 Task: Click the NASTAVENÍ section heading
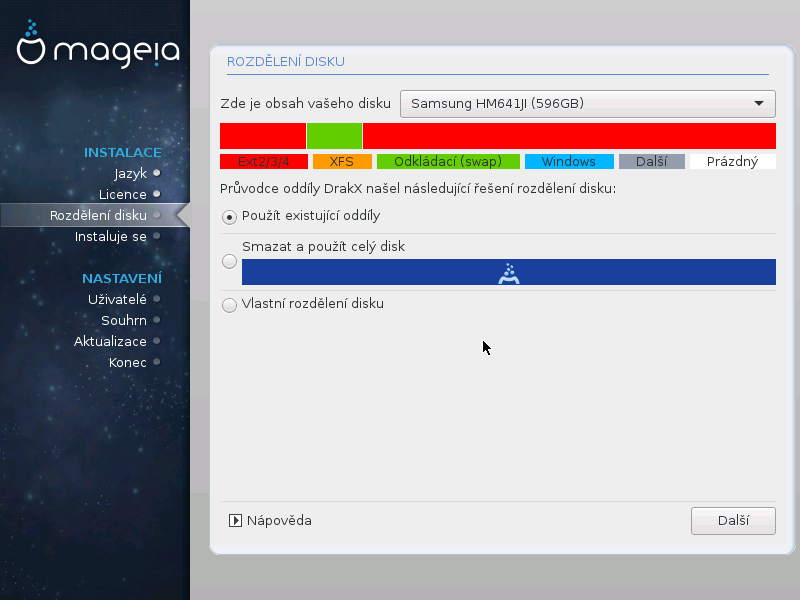[122, 279]
